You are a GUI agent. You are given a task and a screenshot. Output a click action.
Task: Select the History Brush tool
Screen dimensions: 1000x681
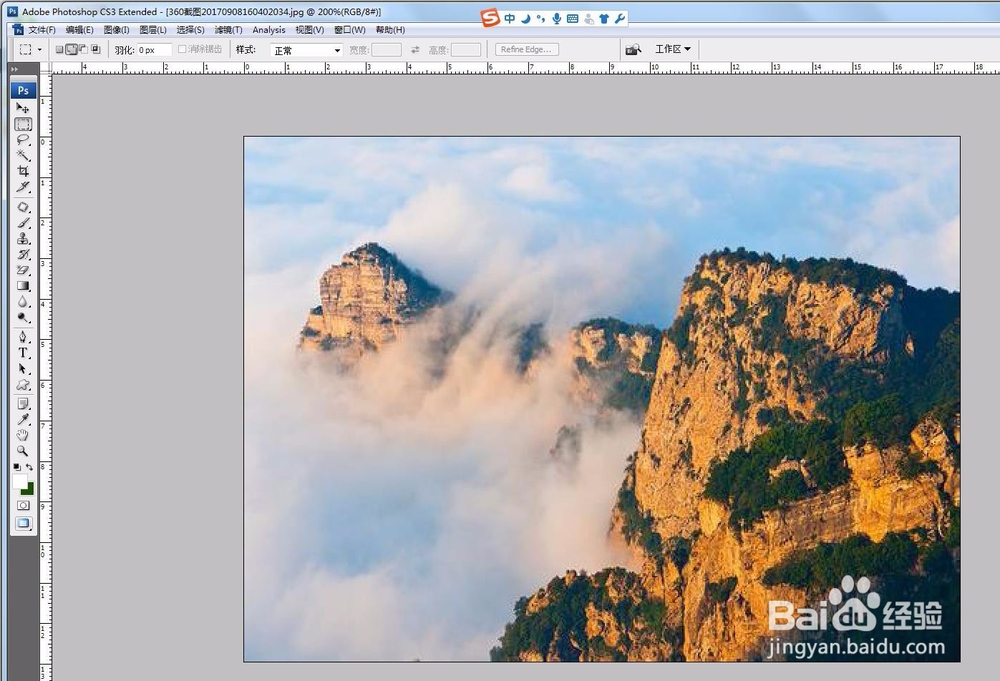(23, 254)
